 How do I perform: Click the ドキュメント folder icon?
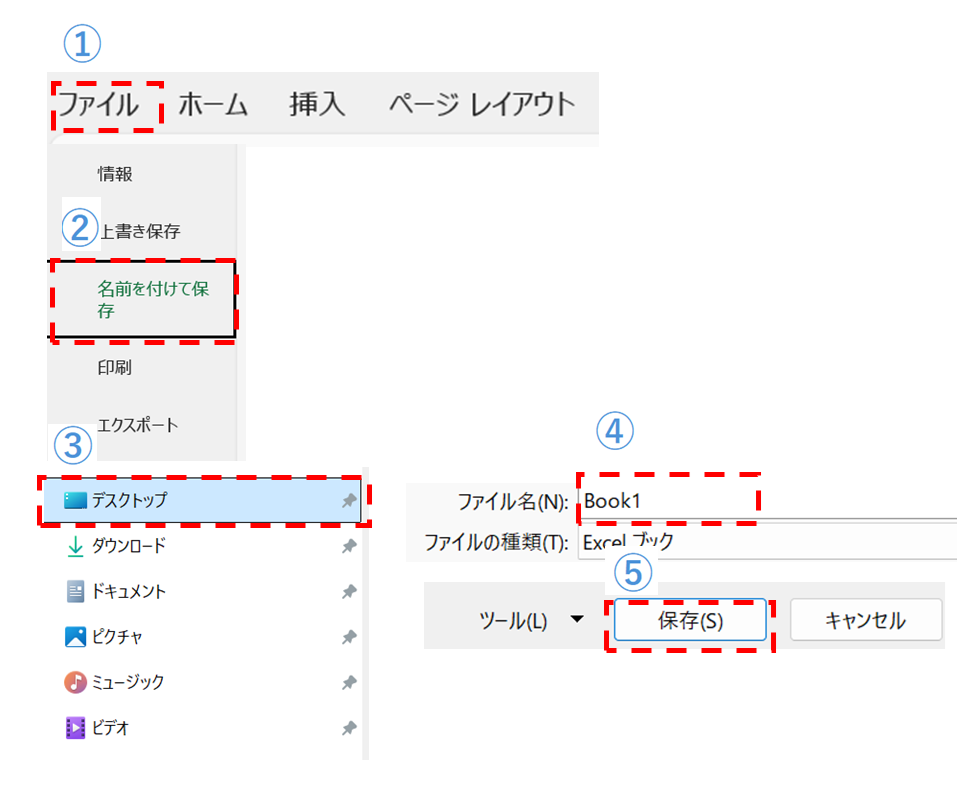point(76,592)
